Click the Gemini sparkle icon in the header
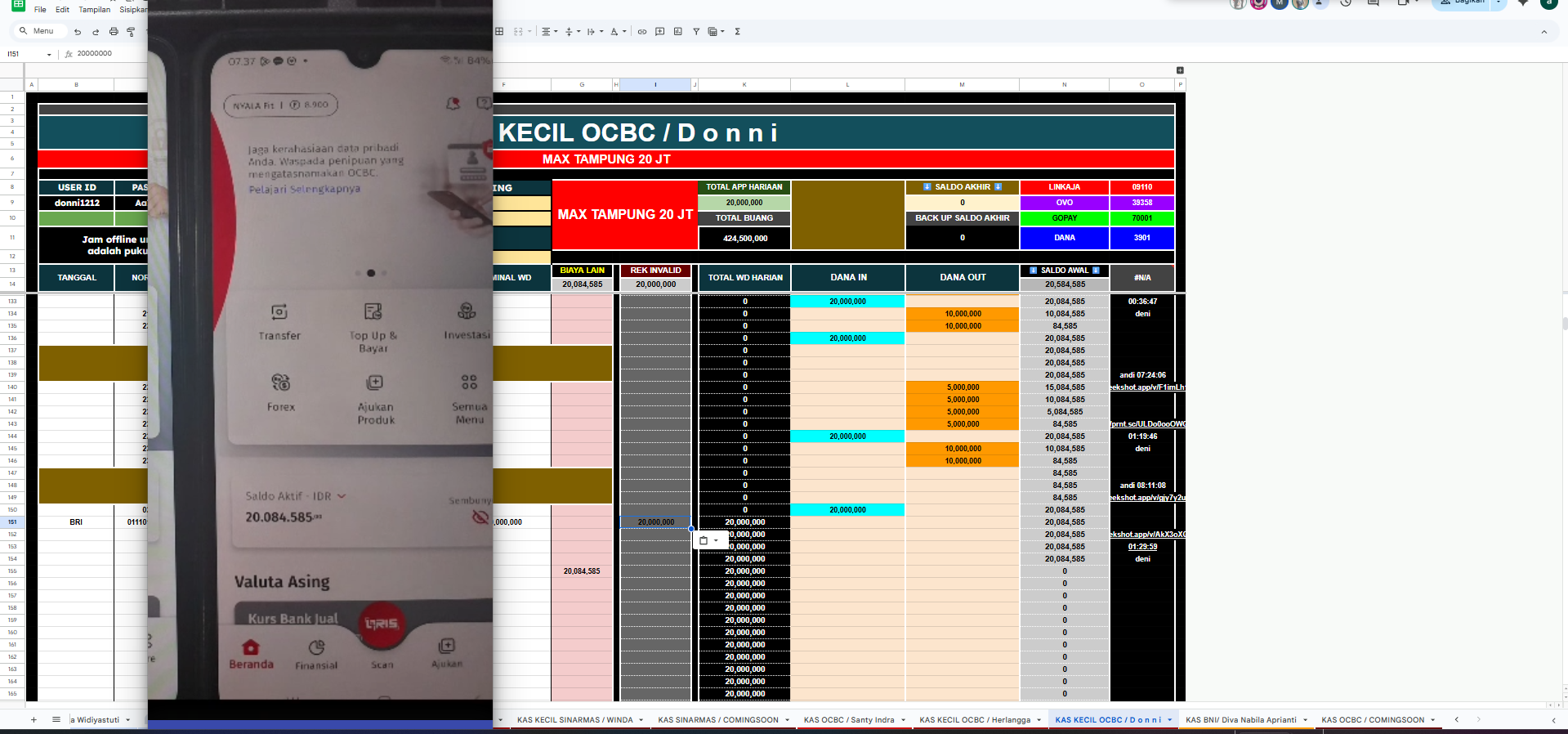 pos(1523,3)
